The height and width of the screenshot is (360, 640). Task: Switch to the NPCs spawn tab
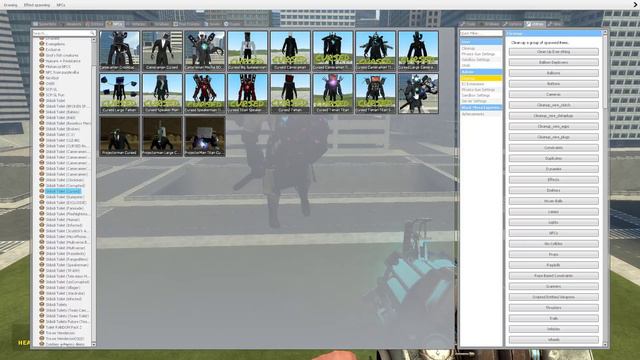coord(115,24)
